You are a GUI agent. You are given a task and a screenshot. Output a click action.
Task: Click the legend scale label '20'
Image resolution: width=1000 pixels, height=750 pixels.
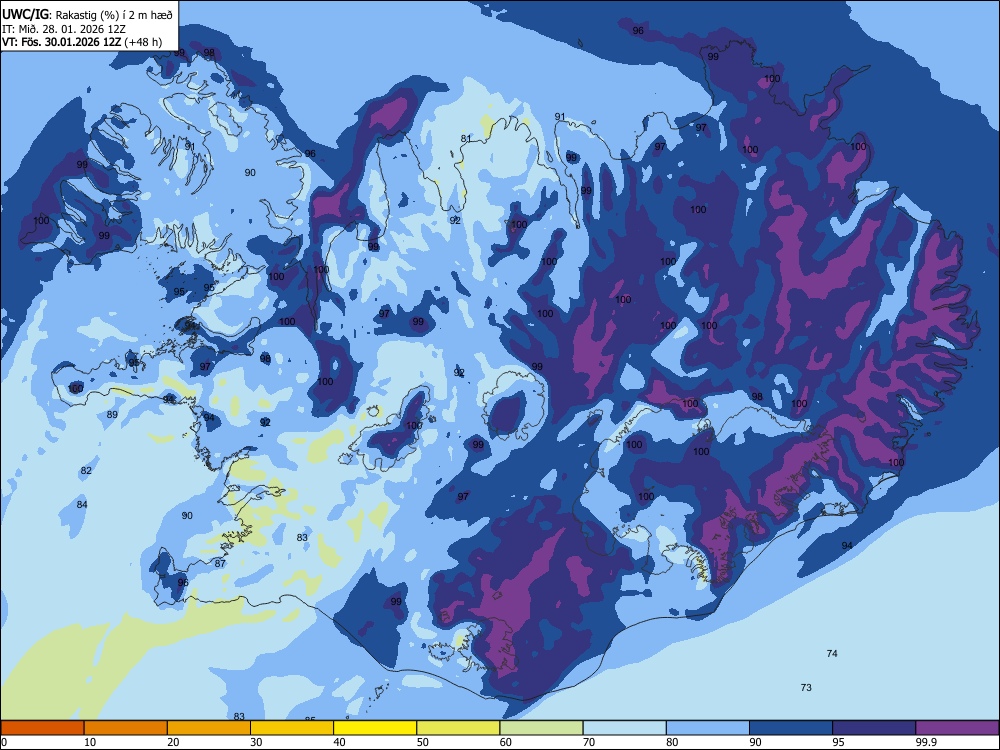pyautogui.click(x=173, y=742)
